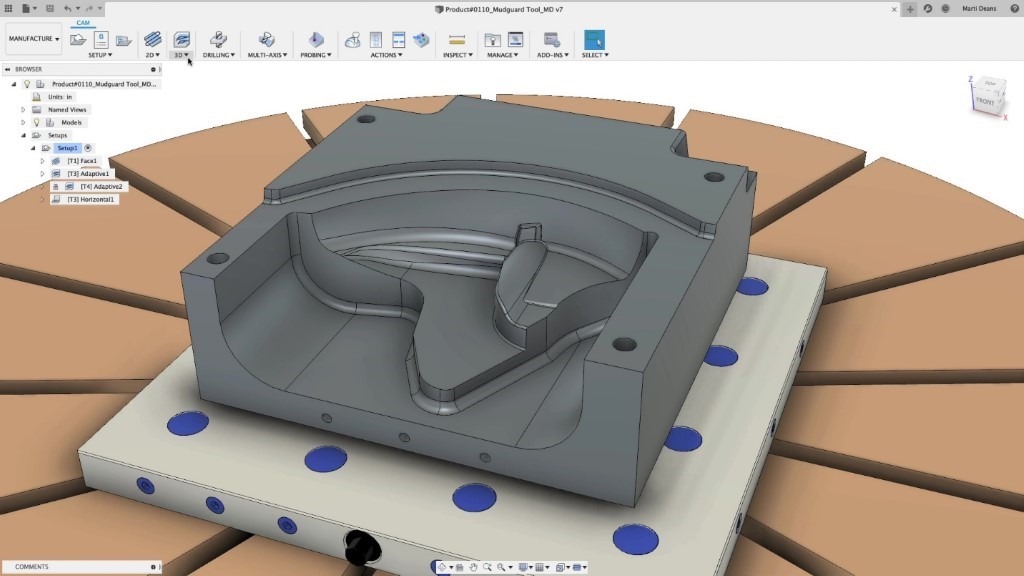
Task: Click the FRONT face of ViewCube
Action: click(x=986, y=102)
